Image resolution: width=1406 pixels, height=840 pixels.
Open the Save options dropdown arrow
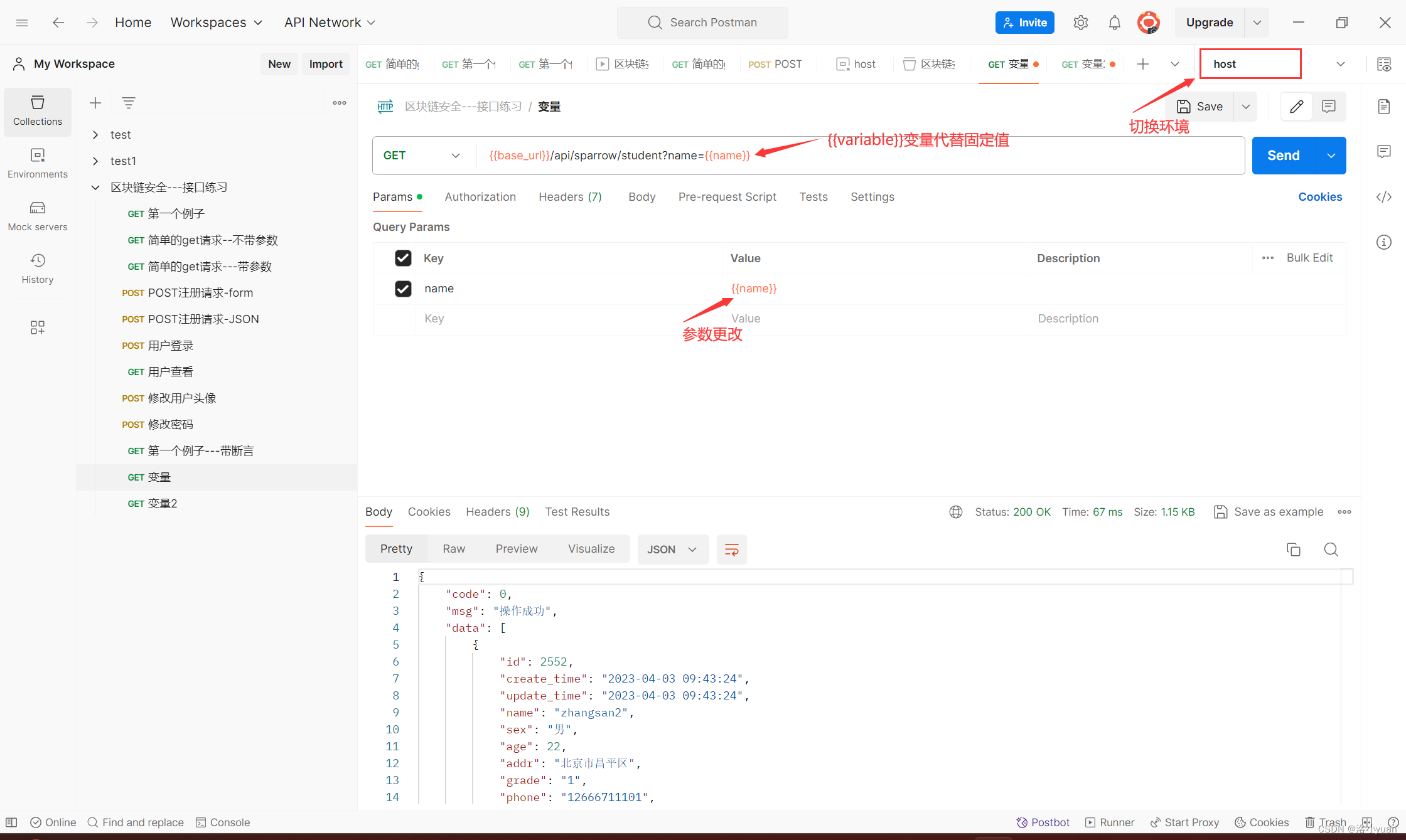pos(1246,107)
